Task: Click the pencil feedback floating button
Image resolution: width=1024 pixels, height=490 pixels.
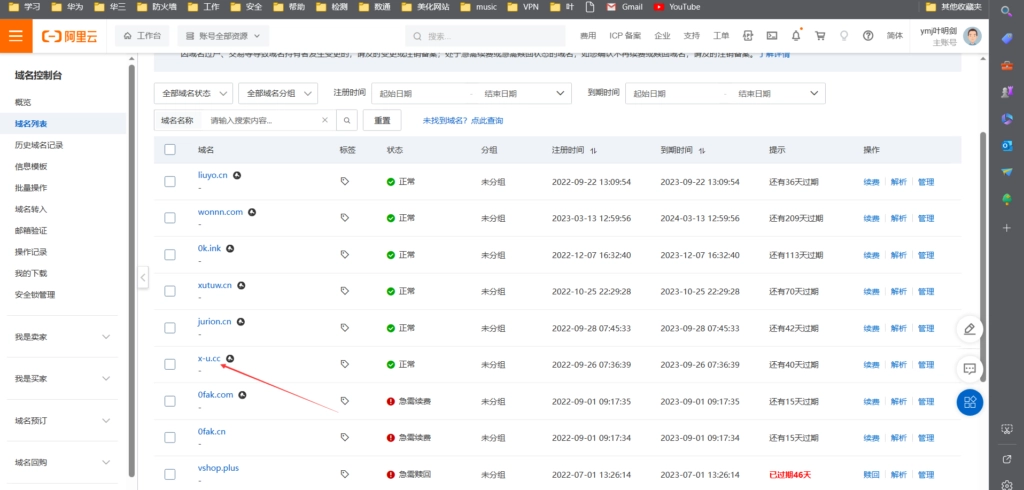Action: click(970, 329)
